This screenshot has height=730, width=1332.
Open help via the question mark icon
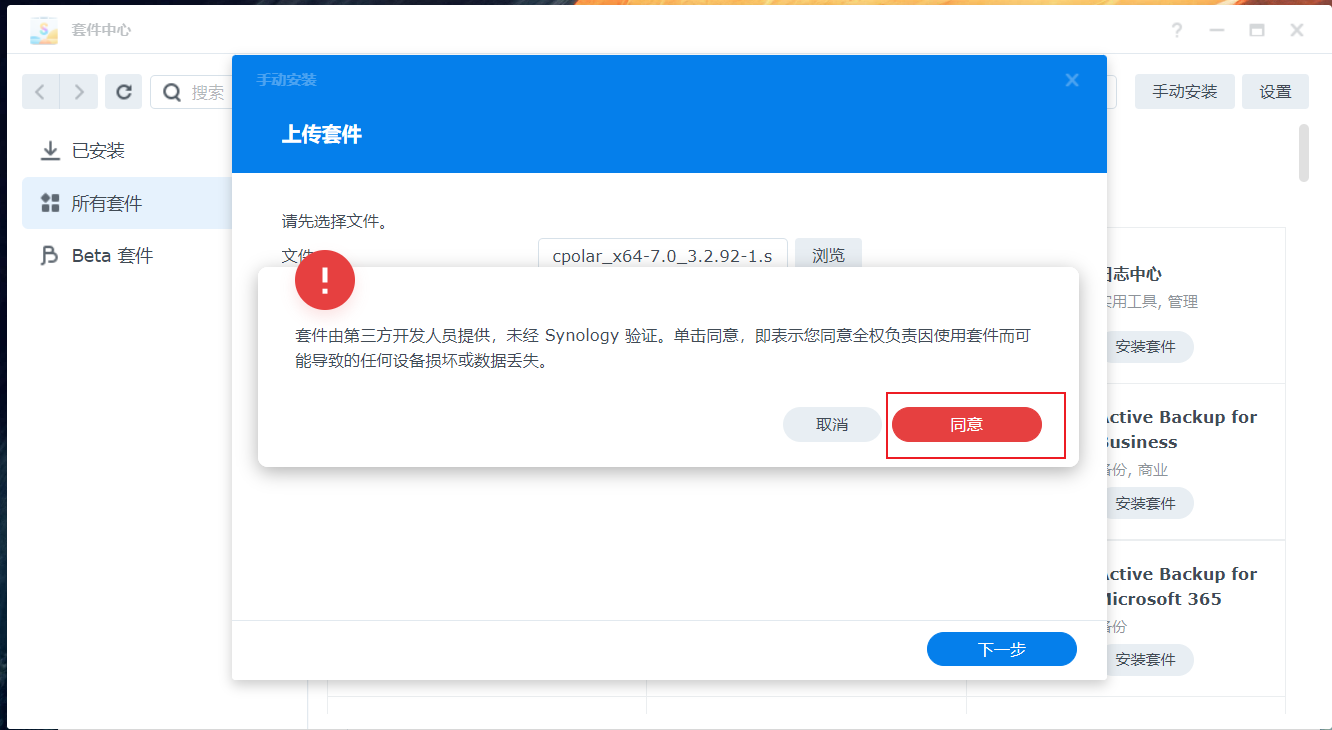(1177, 30)
